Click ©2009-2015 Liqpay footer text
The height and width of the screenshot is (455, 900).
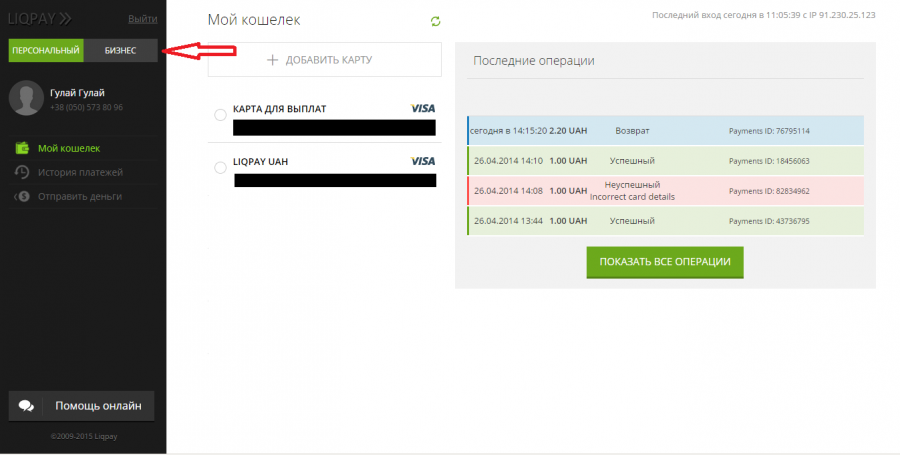click(84, 437)
